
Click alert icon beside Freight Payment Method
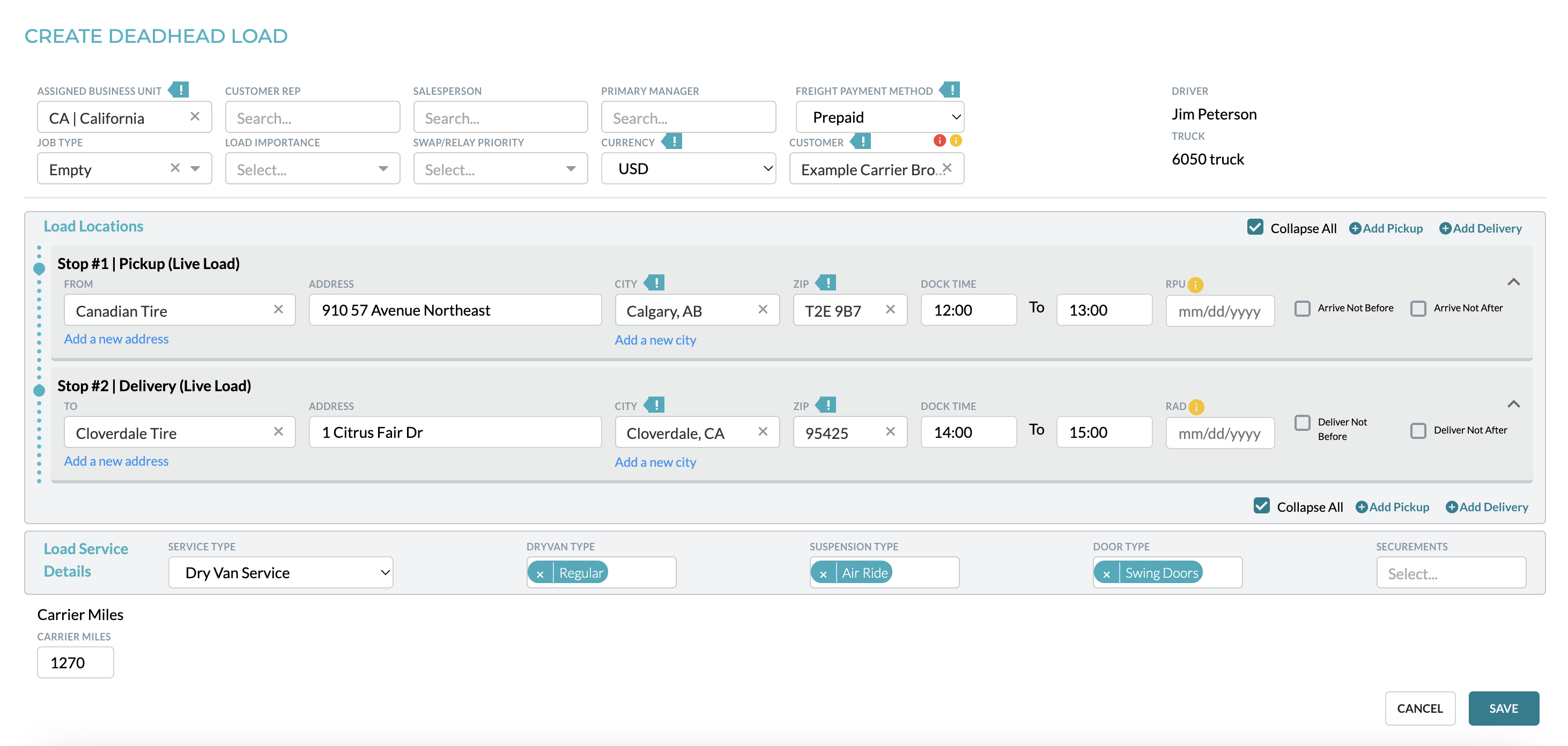tap(950, 89)
